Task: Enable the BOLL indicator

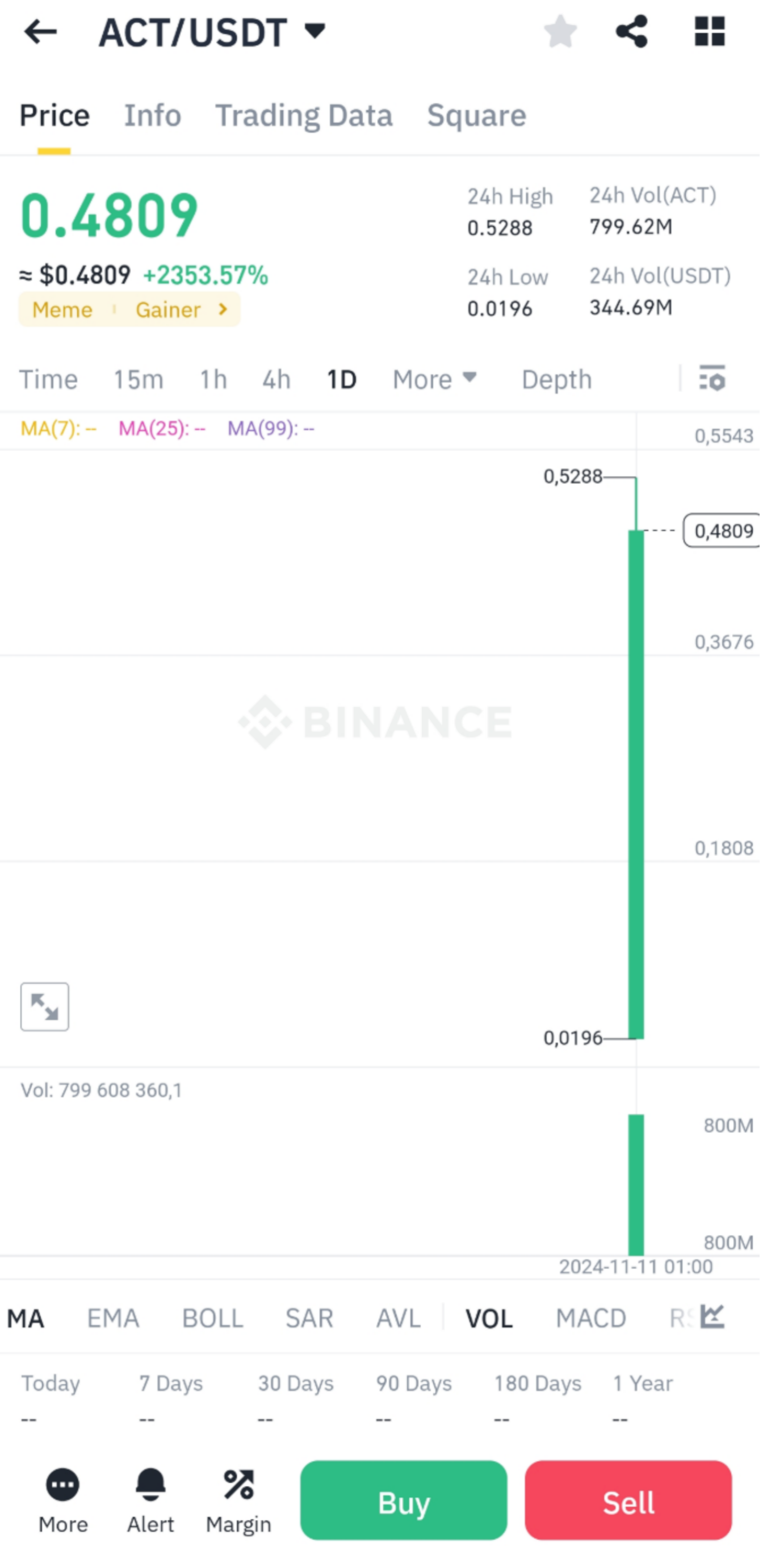Action: click(212, 1318)
